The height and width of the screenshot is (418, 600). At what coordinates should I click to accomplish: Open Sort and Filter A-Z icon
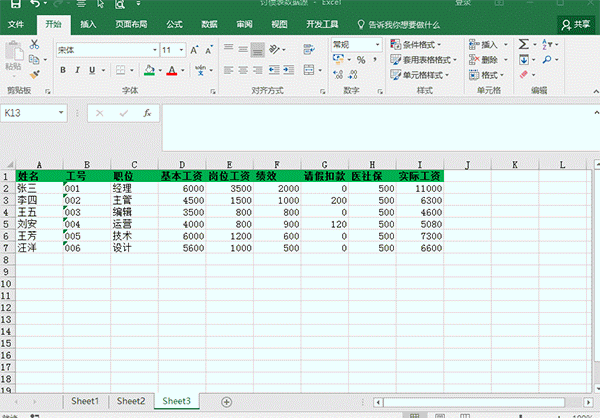[547, 44]
